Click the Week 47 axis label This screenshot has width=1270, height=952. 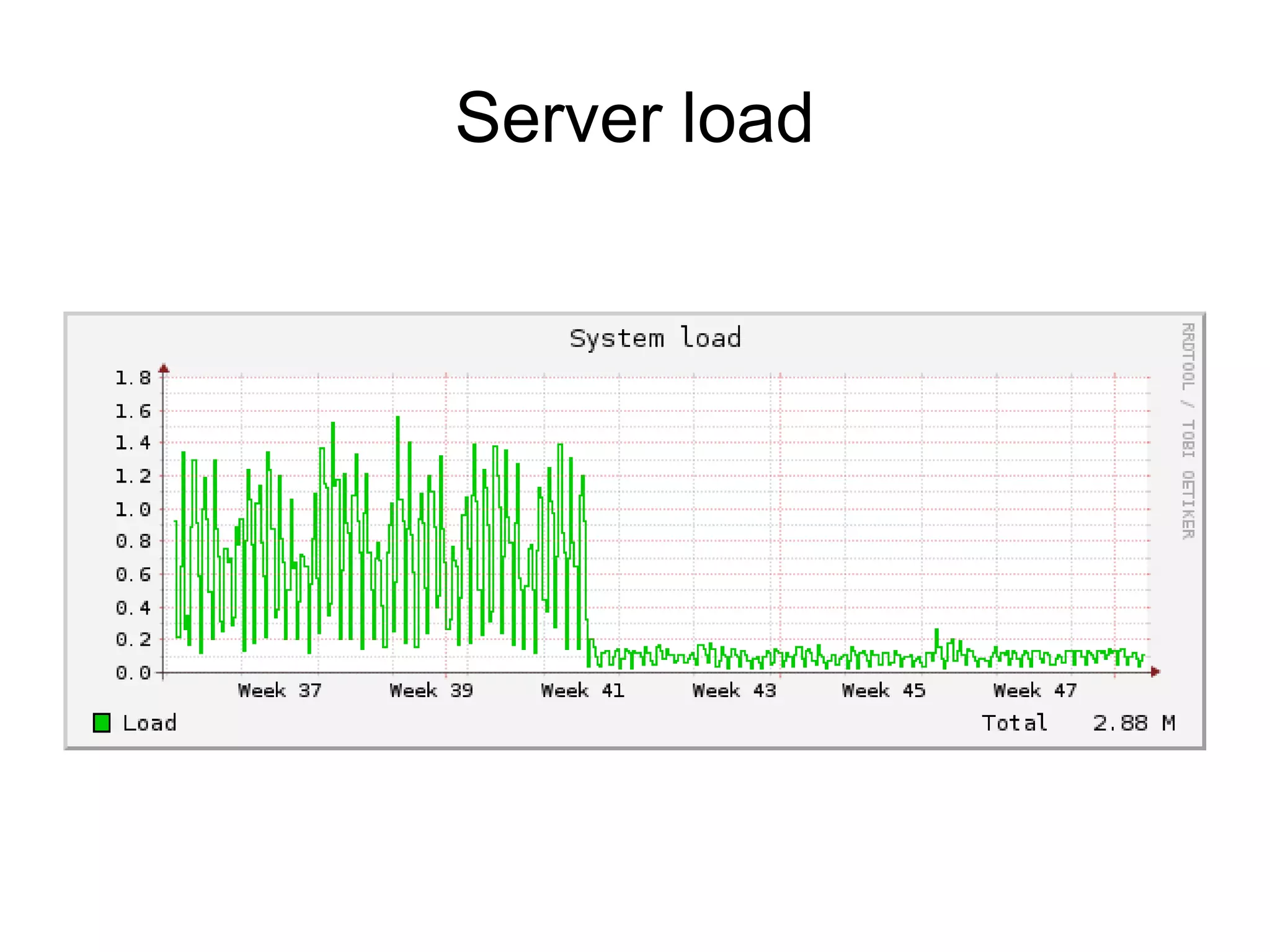tap(1035, 690)
